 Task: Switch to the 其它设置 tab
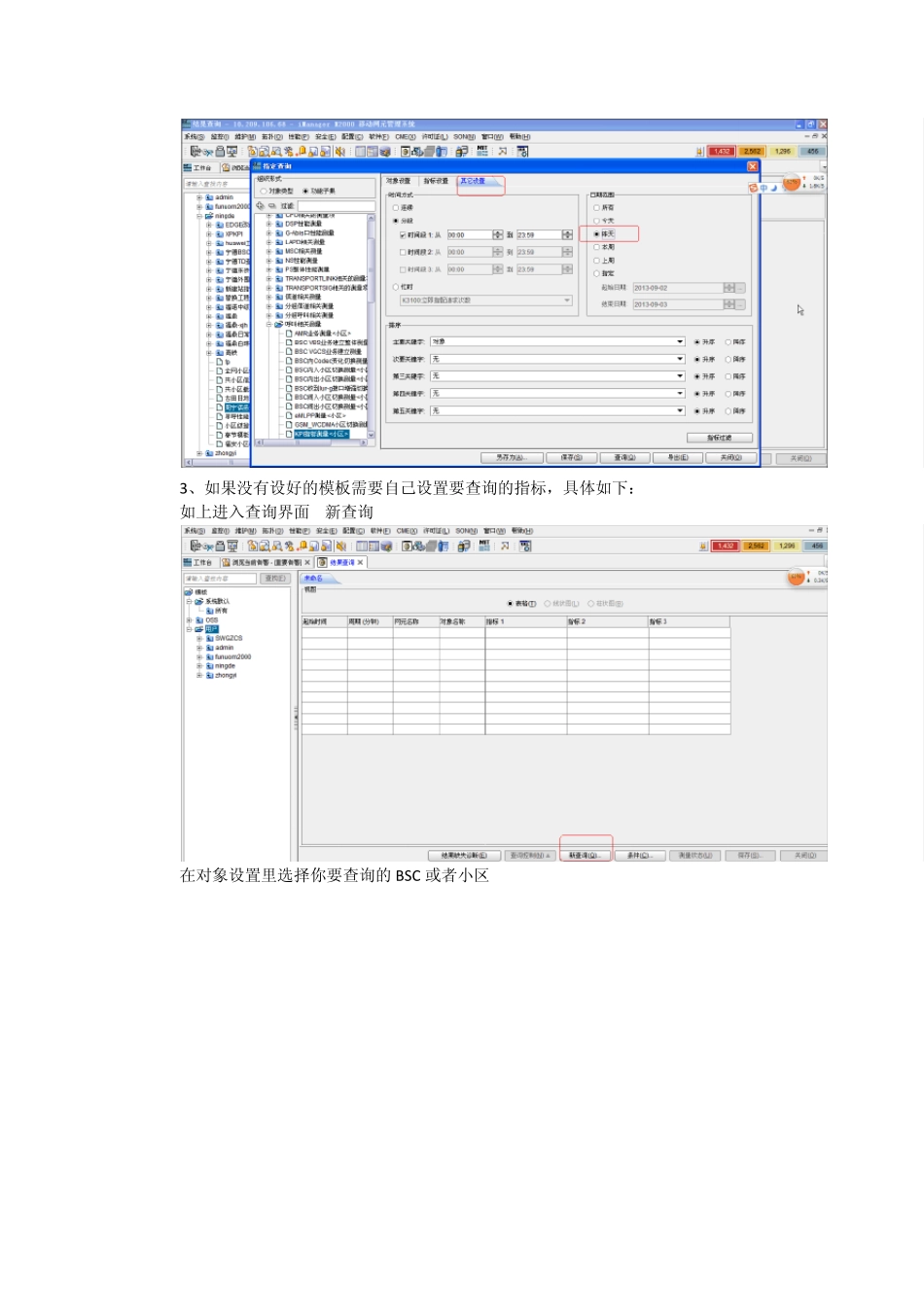473,181
